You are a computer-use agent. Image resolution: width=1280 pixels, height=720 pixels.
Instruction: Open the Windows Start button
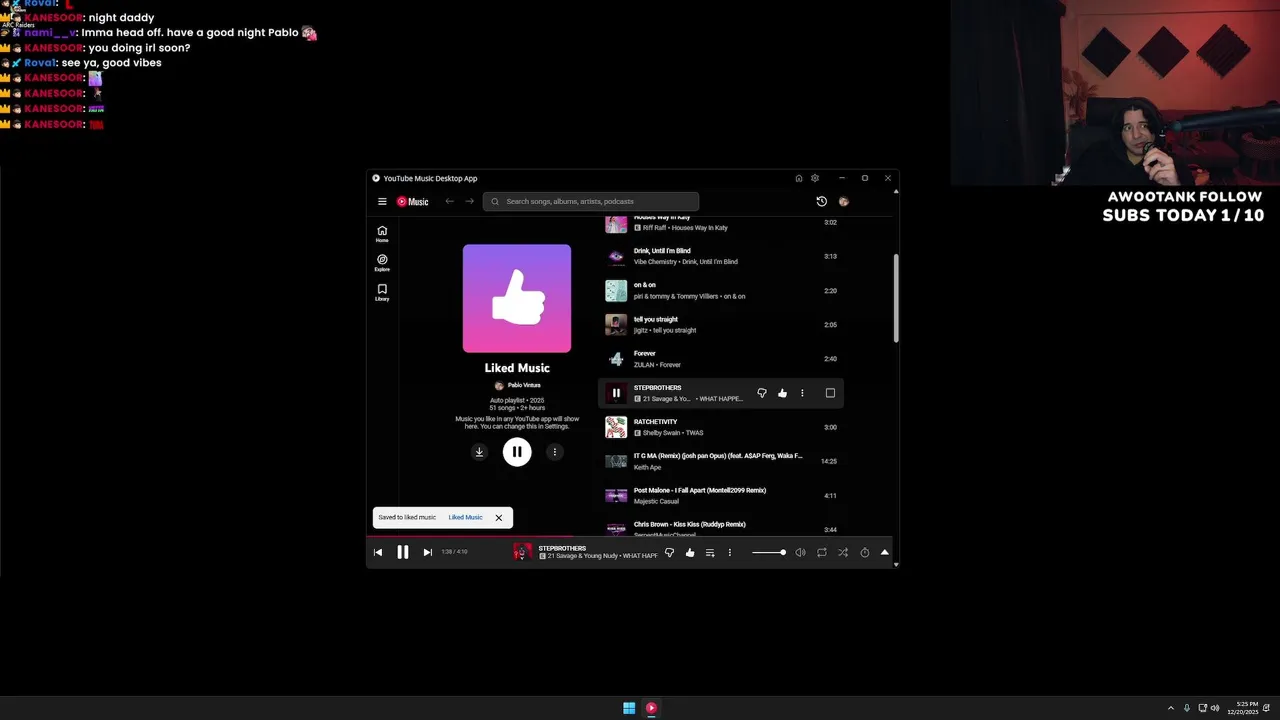[629, 708]
